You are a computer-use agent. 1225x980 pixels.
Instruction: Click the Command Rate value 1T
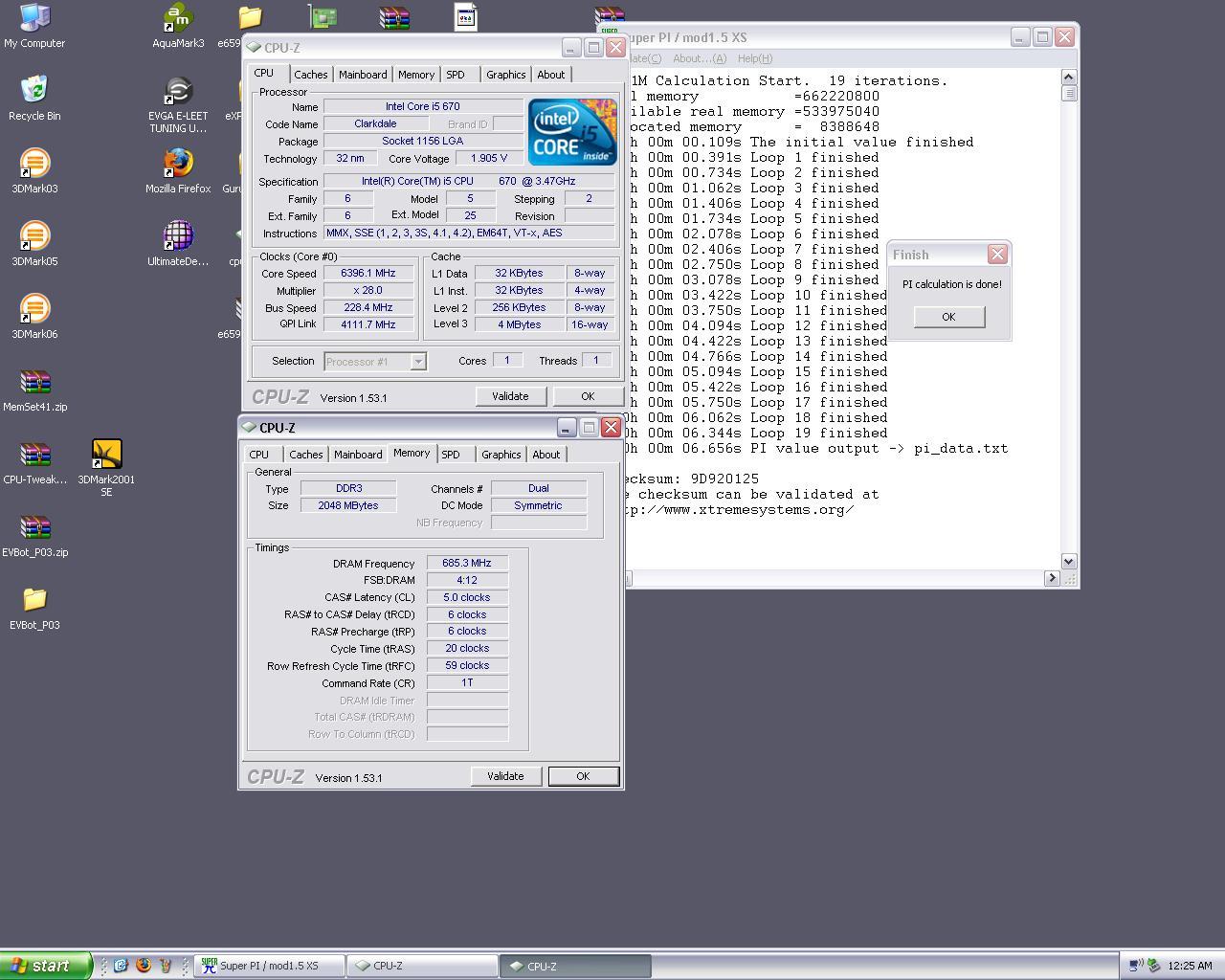click(x=467, y=683)
